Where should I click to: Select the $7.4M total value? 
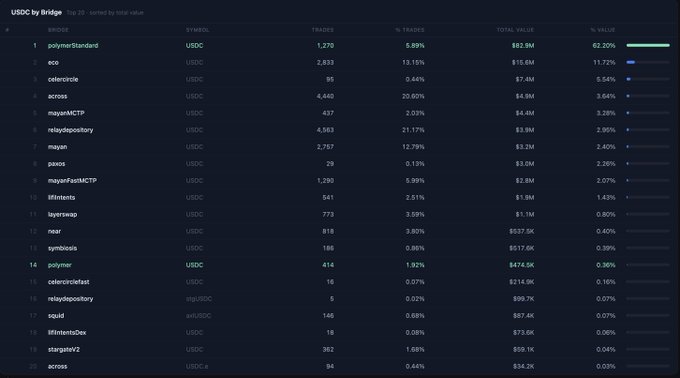pos(525,79)
